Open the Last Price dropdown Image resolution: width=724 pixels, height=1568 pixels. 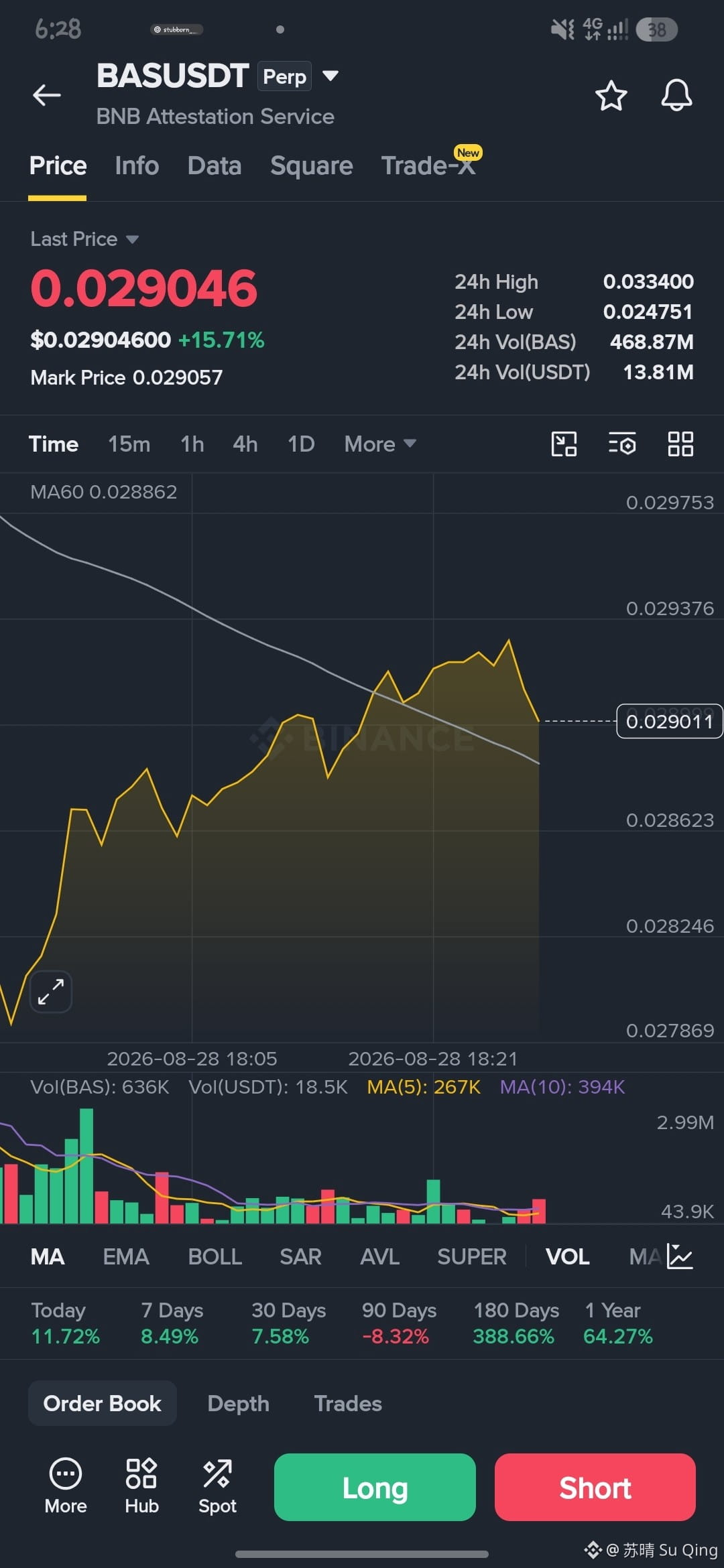pos(84,239)
